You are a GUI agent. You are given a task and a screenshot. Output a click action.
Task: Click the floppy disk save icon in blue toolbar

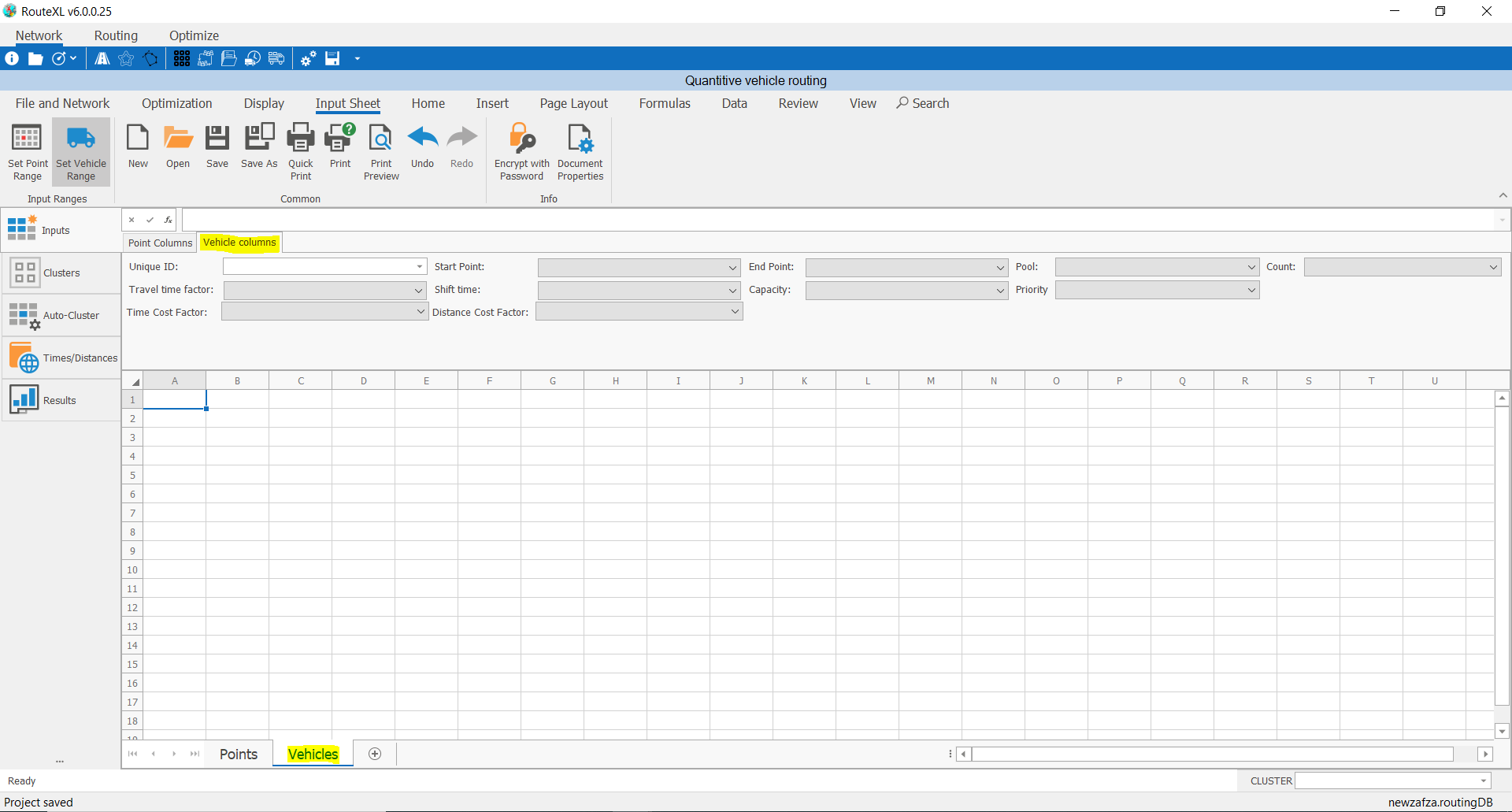pos(332,58)
